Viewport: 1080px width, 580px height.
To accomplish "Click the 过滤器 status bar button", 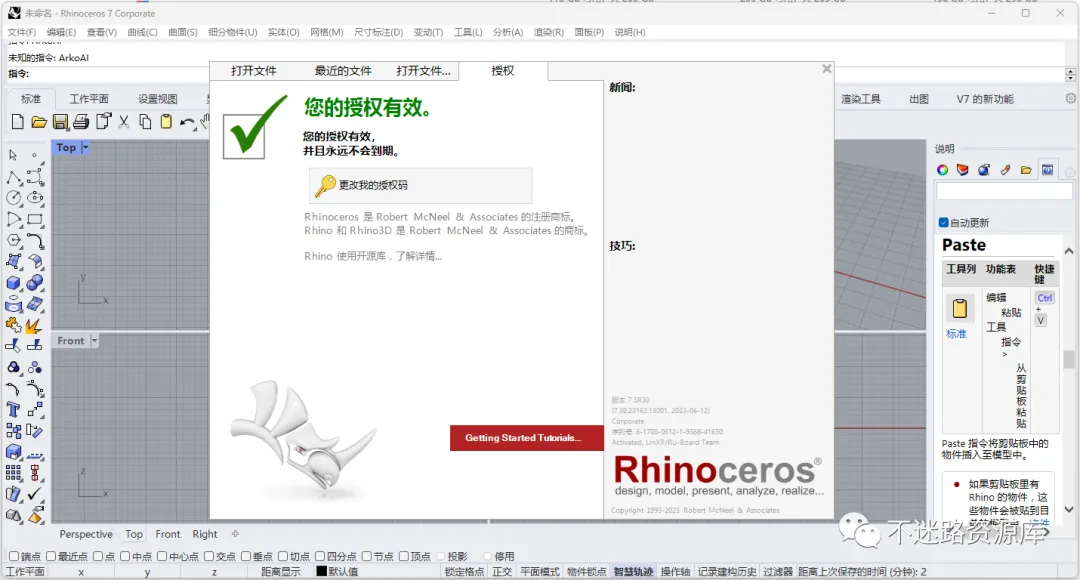I will click(778, 572).
